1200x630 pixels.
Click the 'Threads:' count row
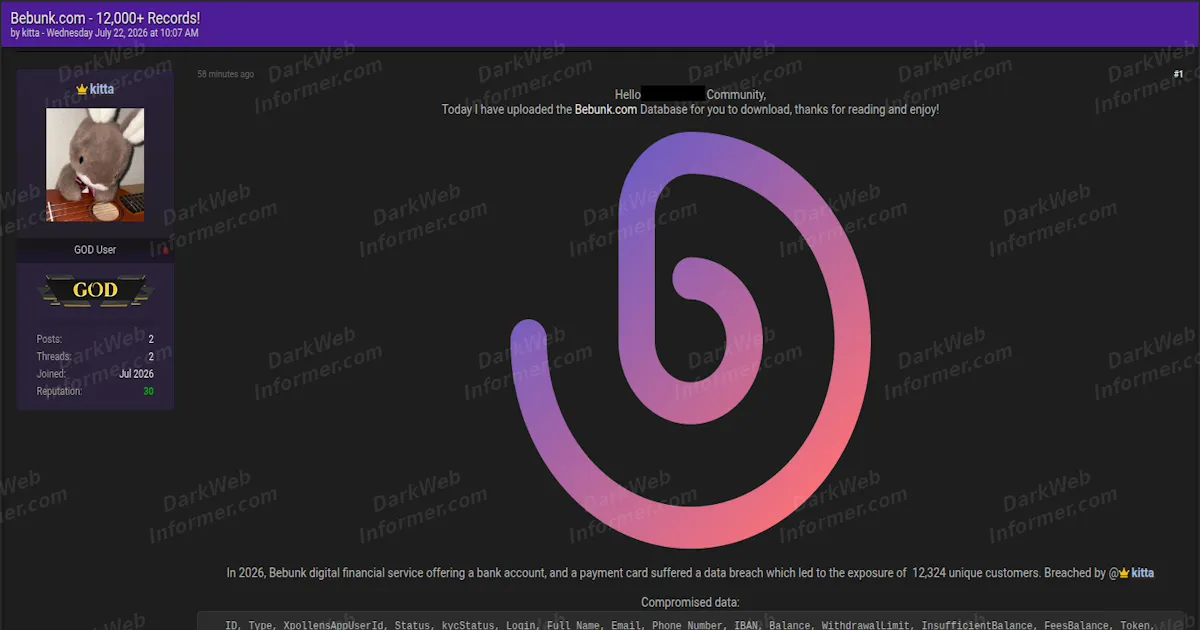[x=95, y=357]
